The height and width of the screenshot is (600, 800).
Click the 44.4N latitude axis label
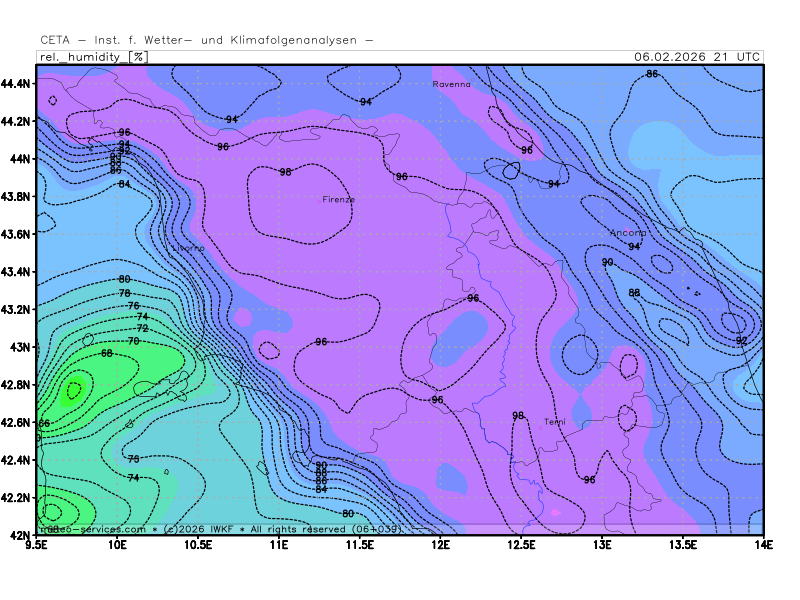(19, 83)
